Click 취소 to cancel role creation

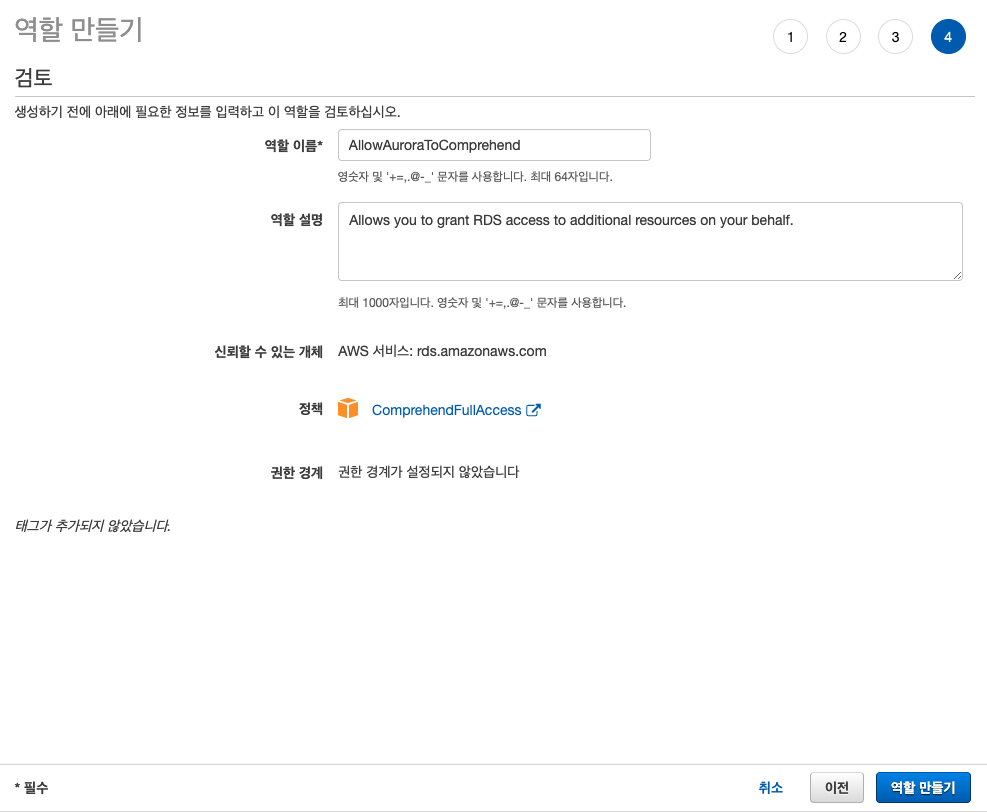(770, 788)
